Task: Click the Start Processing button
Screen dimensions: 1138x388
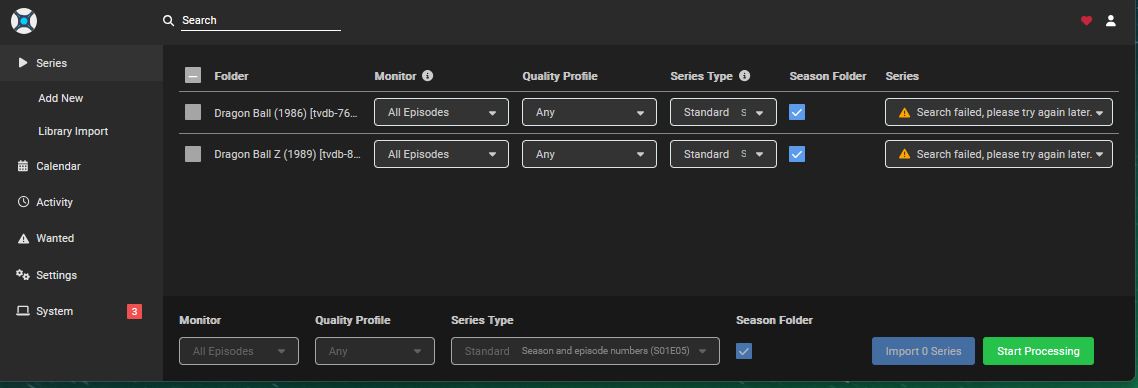Action: (x=1038, y=351)
